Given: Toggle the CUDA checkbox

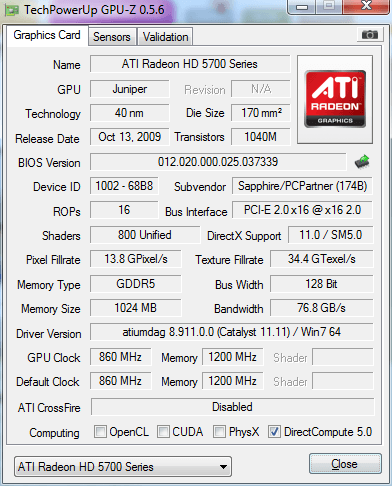Looking at the screenshot, I should [163, 431].
